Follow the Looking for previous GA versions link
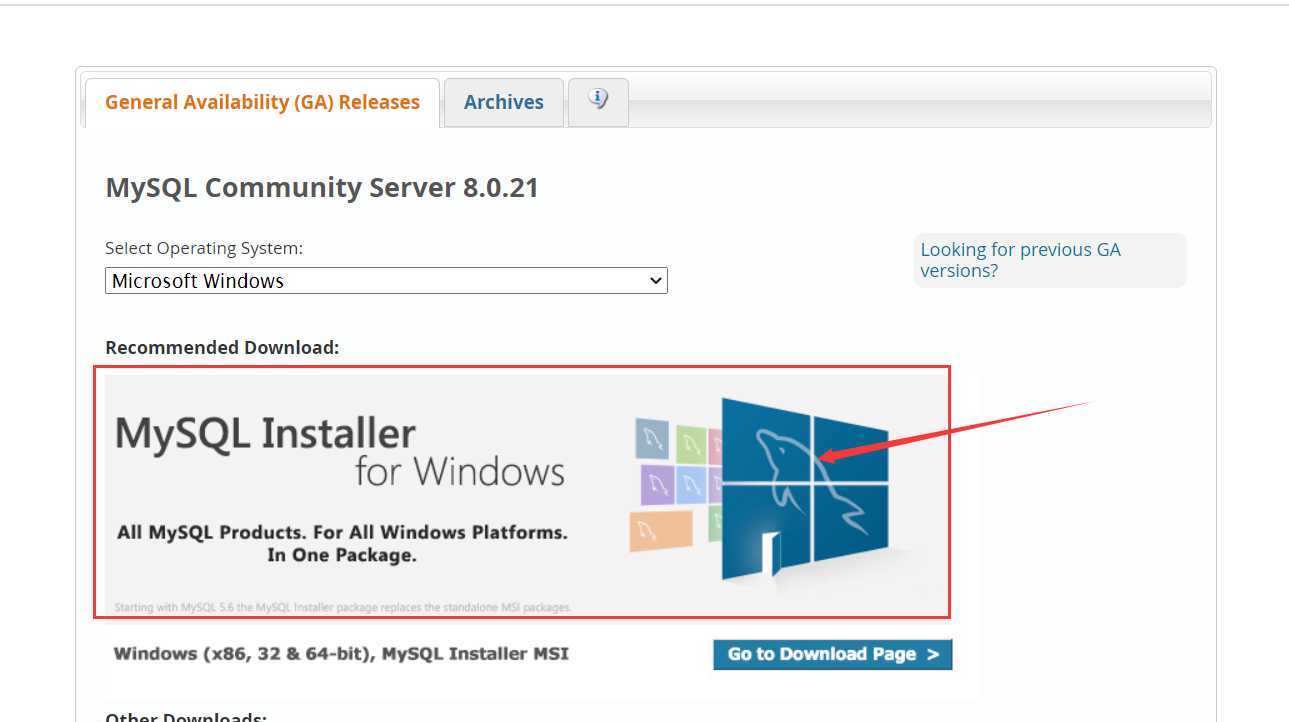Image resolution: width=1289 pixels, height=722 pixels. coord(1020,260)
